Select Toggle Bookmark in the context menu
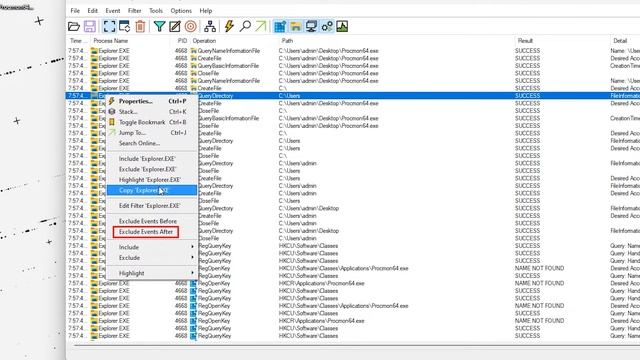The image size is (640, 360). pyautogui.click(x=152, y=122)
